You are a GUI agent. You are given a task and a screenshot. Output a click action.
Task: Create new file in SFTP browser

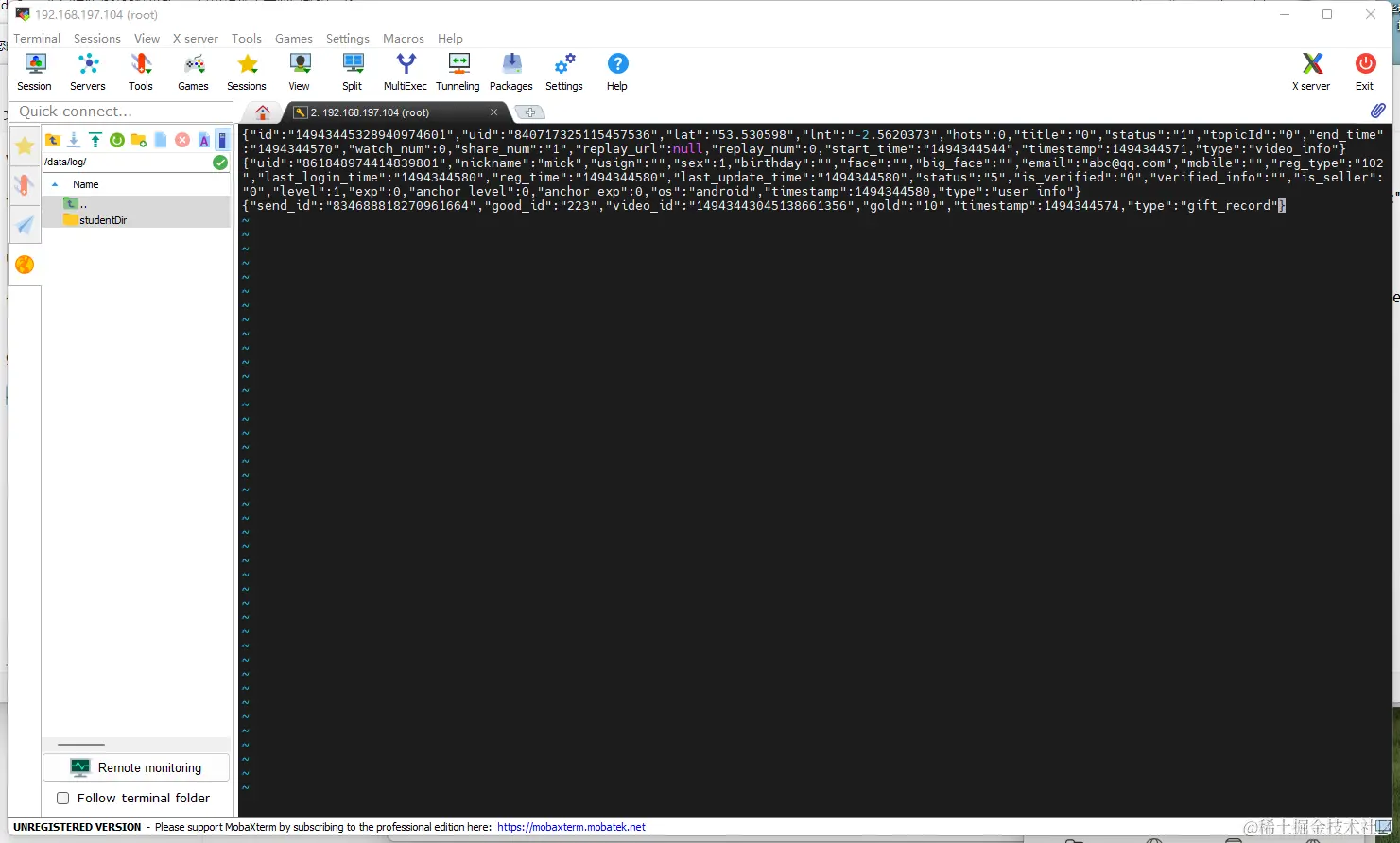coord(161,140)
